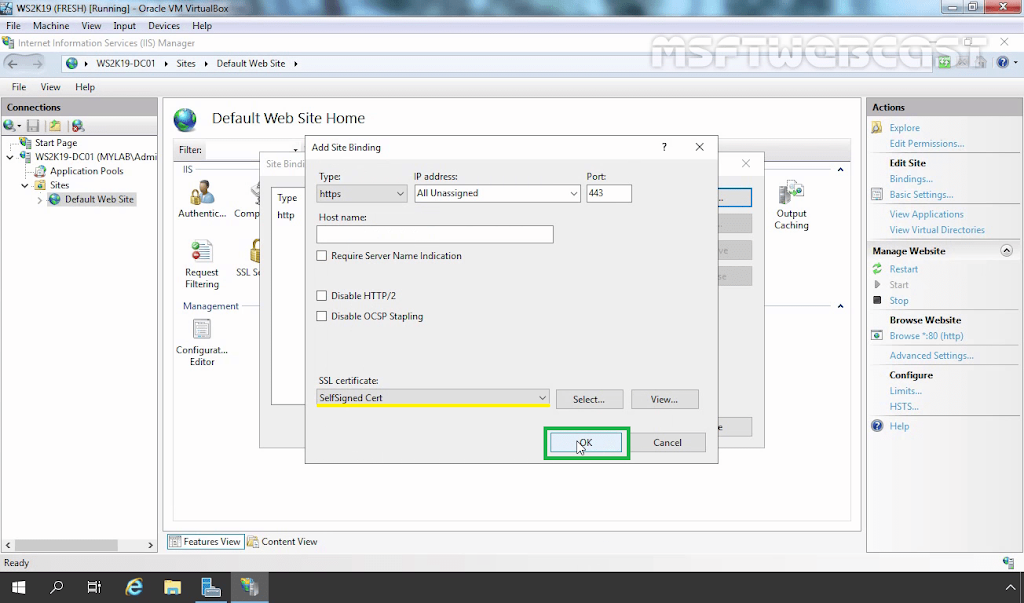The image size is (1024, 603).
Task: Open the Authentication feature icon
Action: [x=202, y=199]
